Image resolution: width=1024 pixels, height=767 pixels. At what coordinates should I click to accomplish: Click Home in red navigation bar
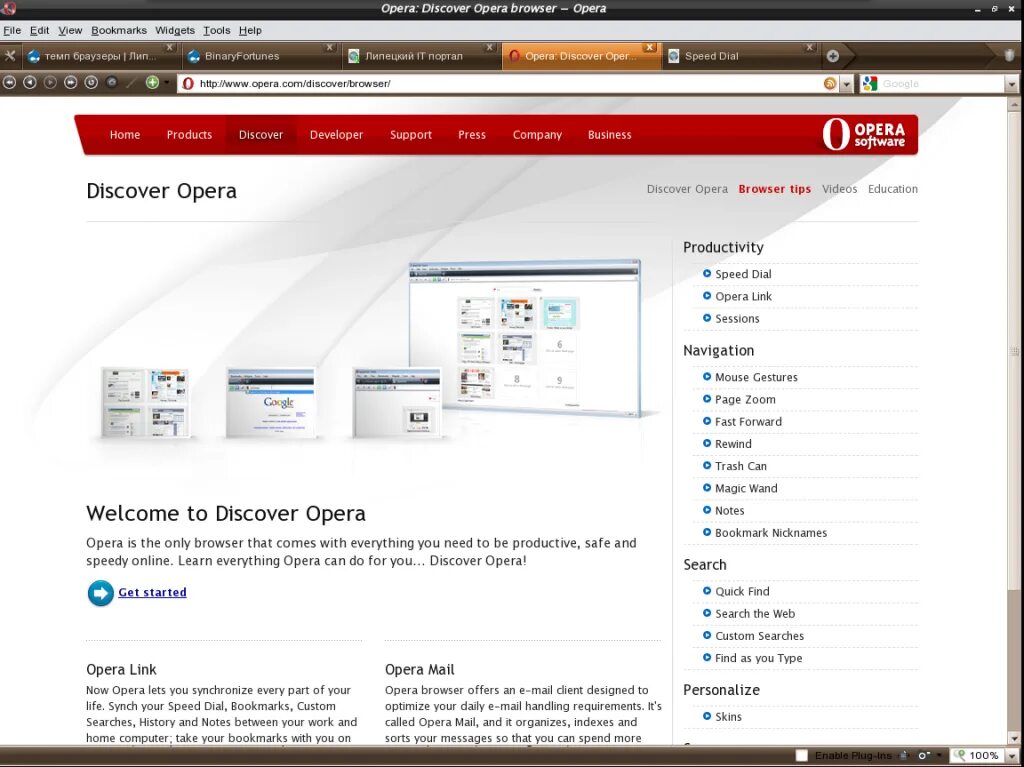pos(125,135)
